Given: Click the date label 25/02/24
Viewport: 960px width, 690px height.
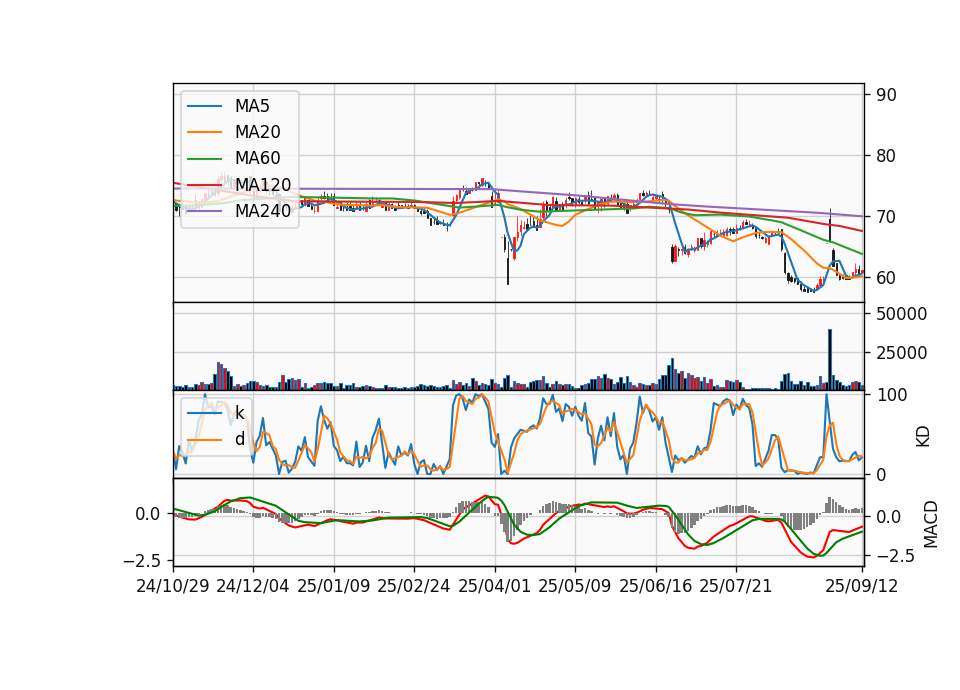Looking at the screenshot, I should pyautogui.click(x=413, y=586).
